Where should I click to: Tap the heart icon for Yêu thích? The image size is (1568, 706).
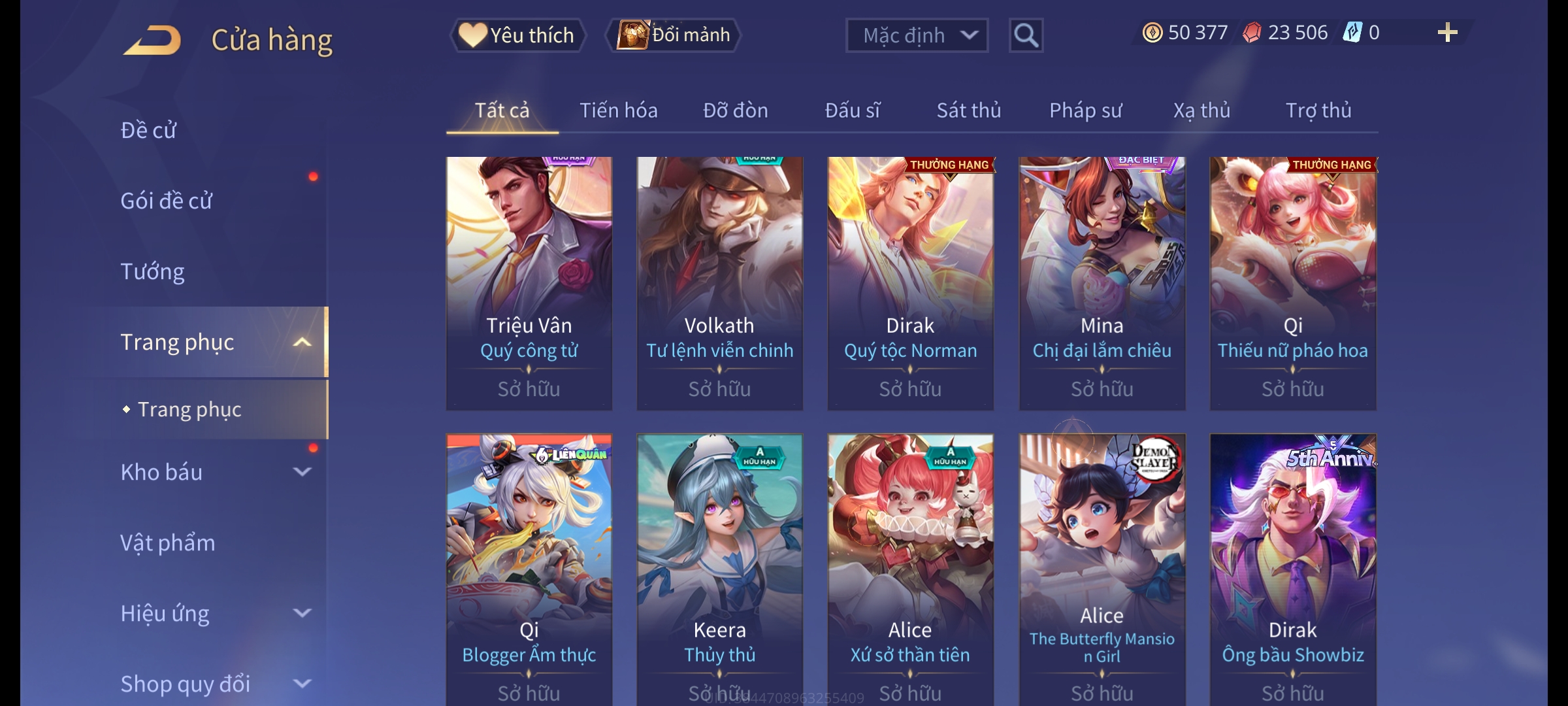[x=472, y=35]
